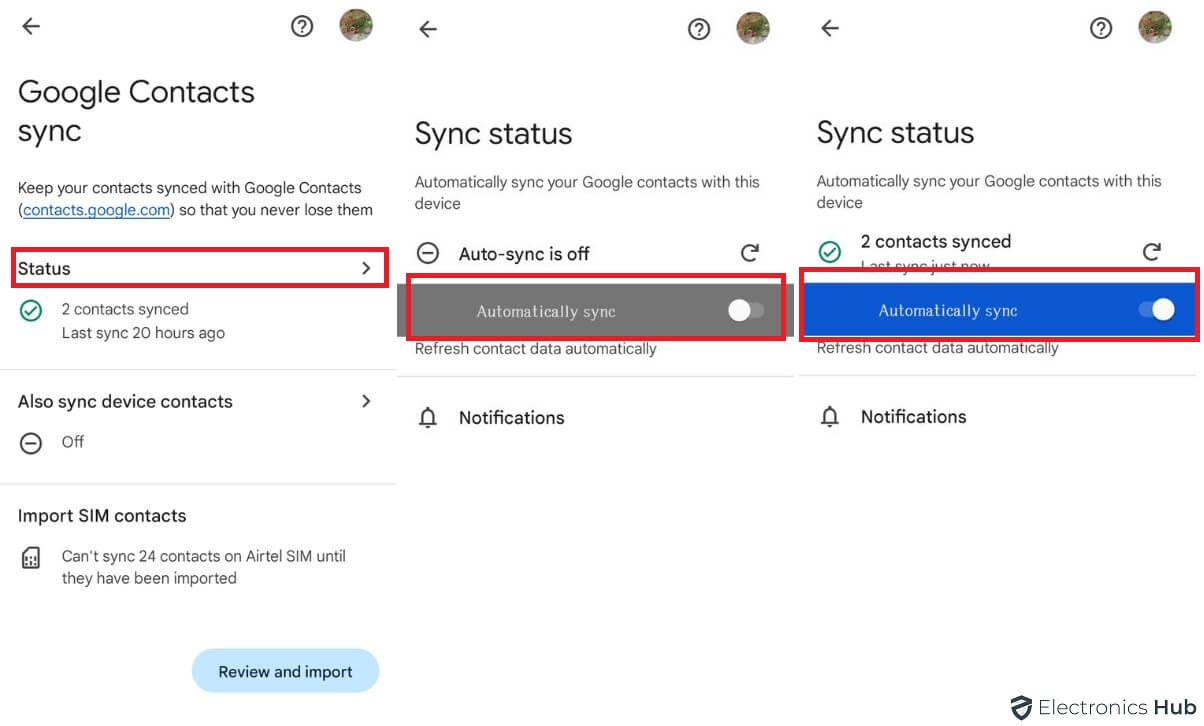The image size is (1204, 726).
Task: Tap the profile avatar above Google Contacts sync
Action: pyautogui.click(x=356, y=26)
